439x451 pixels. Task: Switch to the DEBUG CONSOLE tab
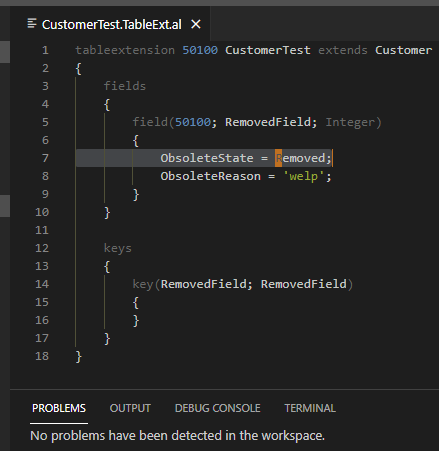coord(218,408)
